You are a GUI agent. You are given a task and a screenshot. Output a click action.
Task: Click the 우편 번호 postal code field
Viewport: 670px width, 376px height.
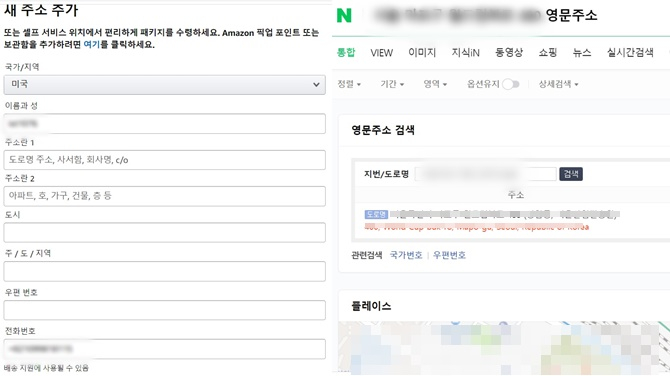click(x=165, y=310)
